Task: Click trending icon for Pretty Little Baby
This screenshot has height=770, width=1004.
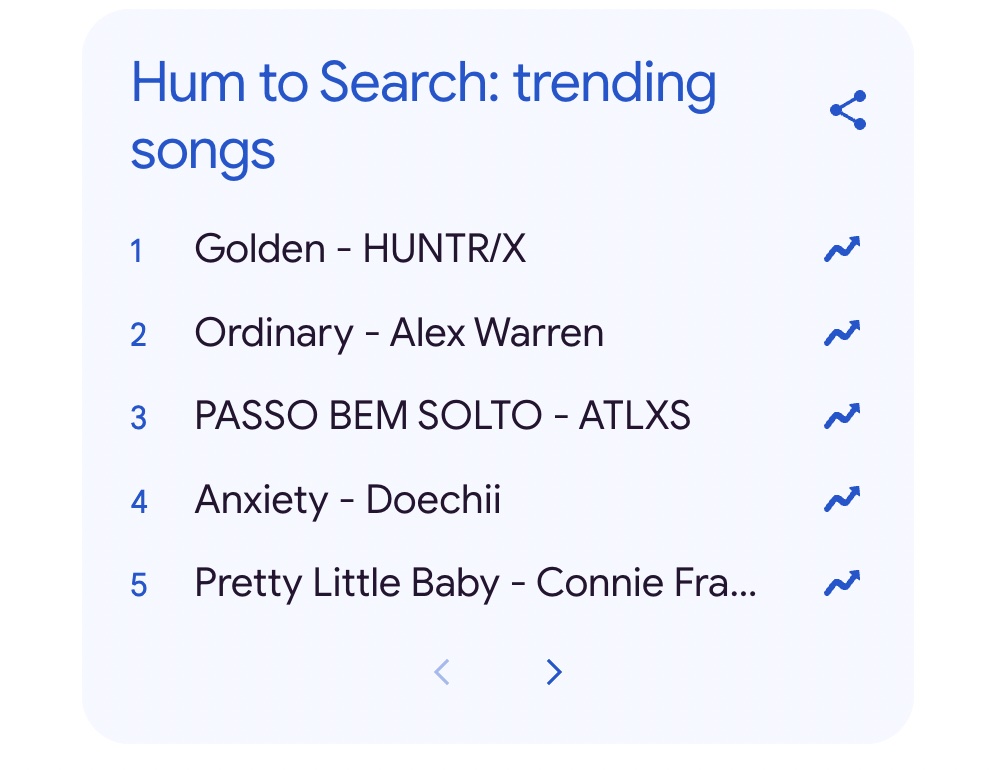Action: point(842,583)
